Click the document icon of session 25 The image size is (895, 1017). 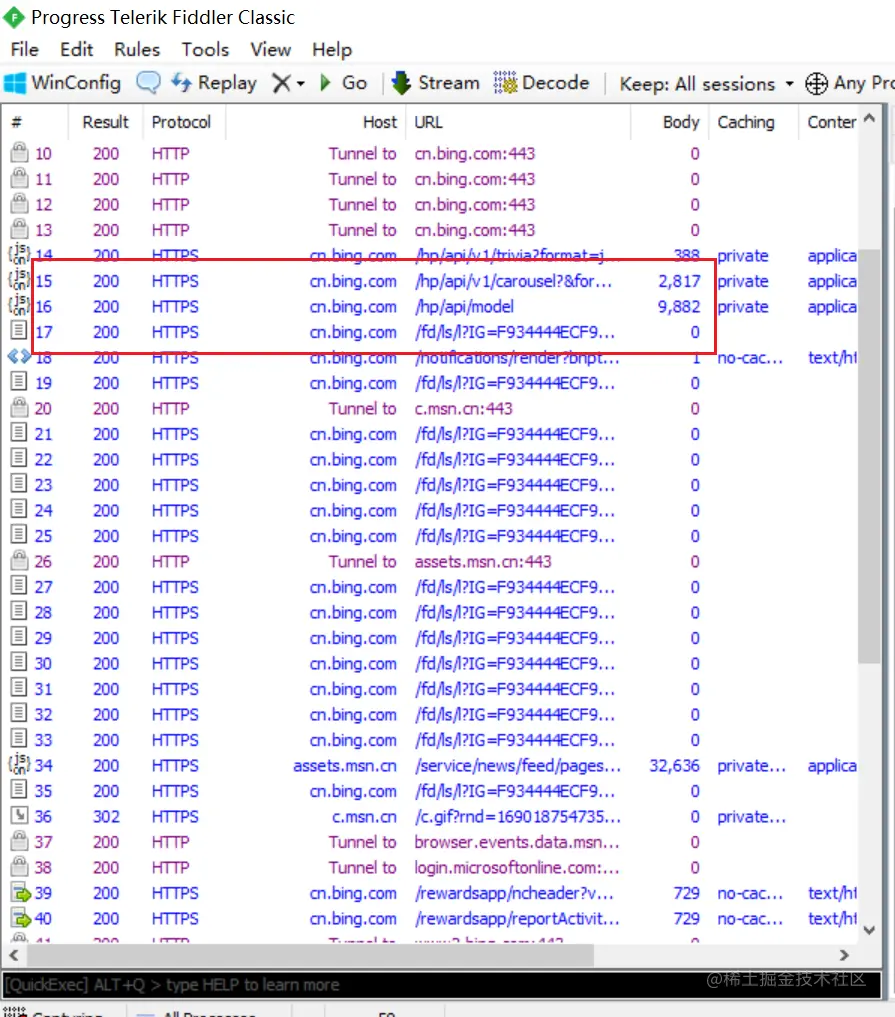point(19,534)
